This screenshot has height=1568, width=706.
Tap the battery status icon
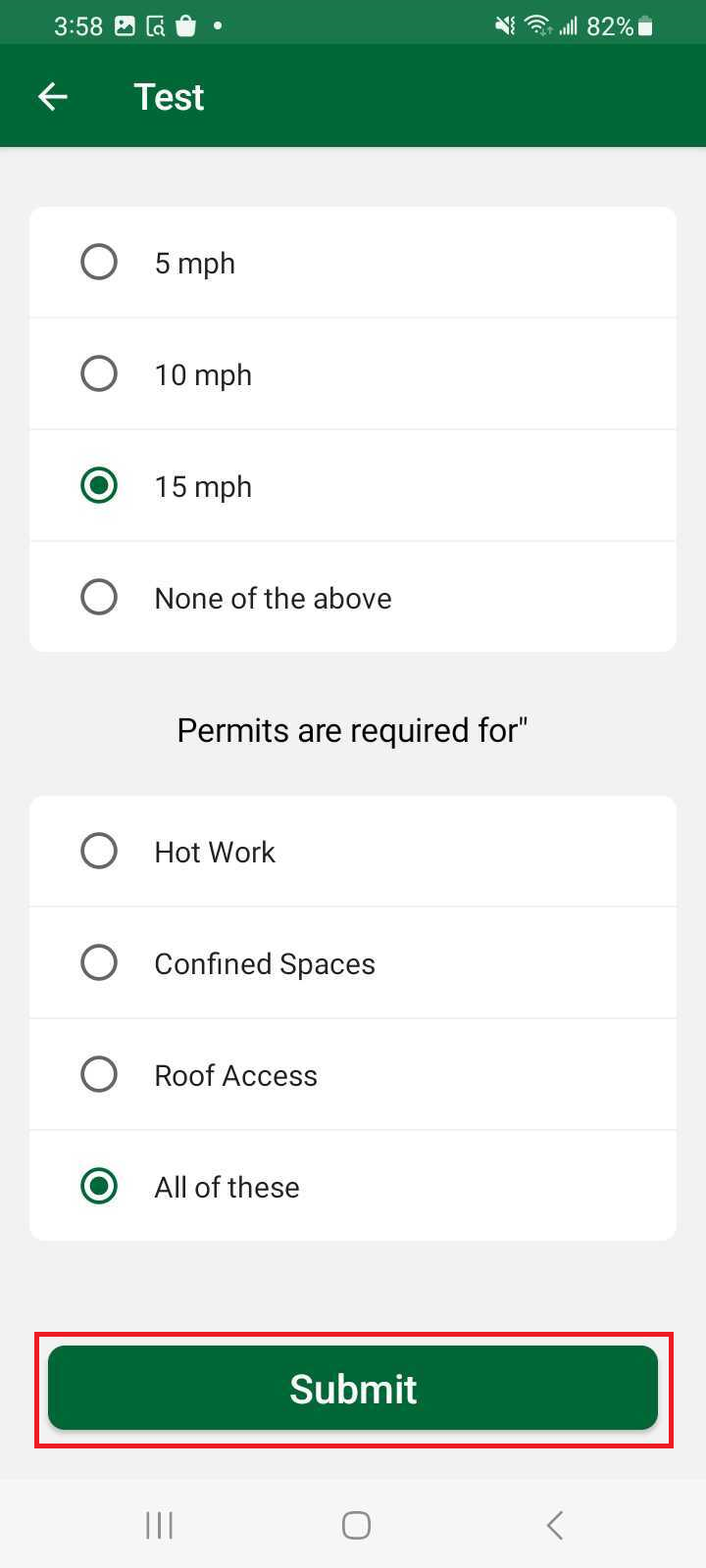(x=645, y=26)
